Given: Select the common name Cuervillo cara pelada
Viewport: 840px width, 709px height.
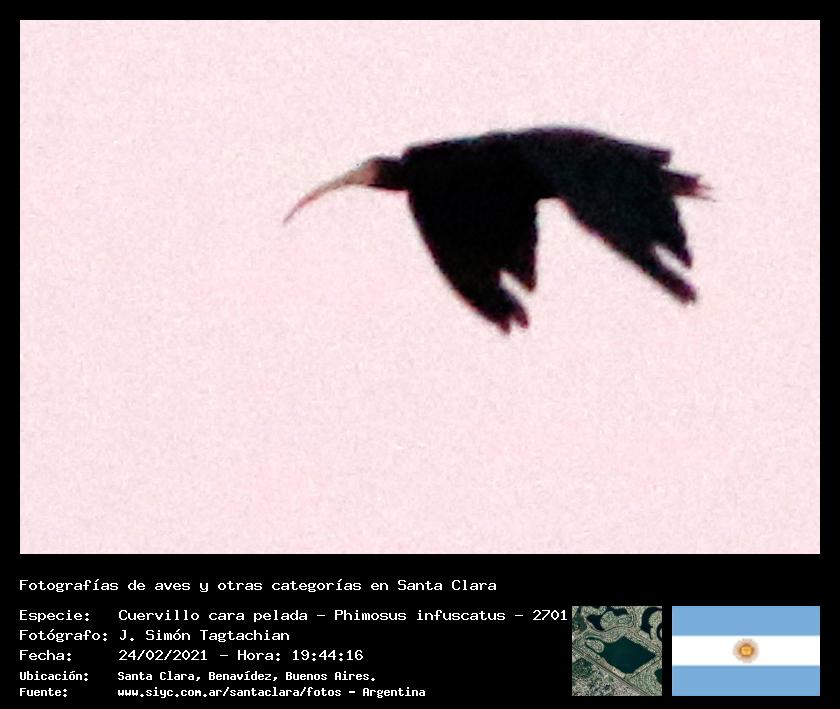Looking at the screenshot, I should click(212, 615).
